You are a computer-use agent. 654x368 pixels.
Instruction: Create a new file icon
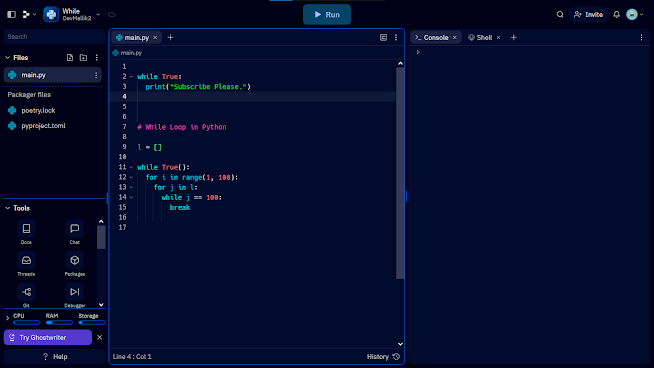coord(70,58)
